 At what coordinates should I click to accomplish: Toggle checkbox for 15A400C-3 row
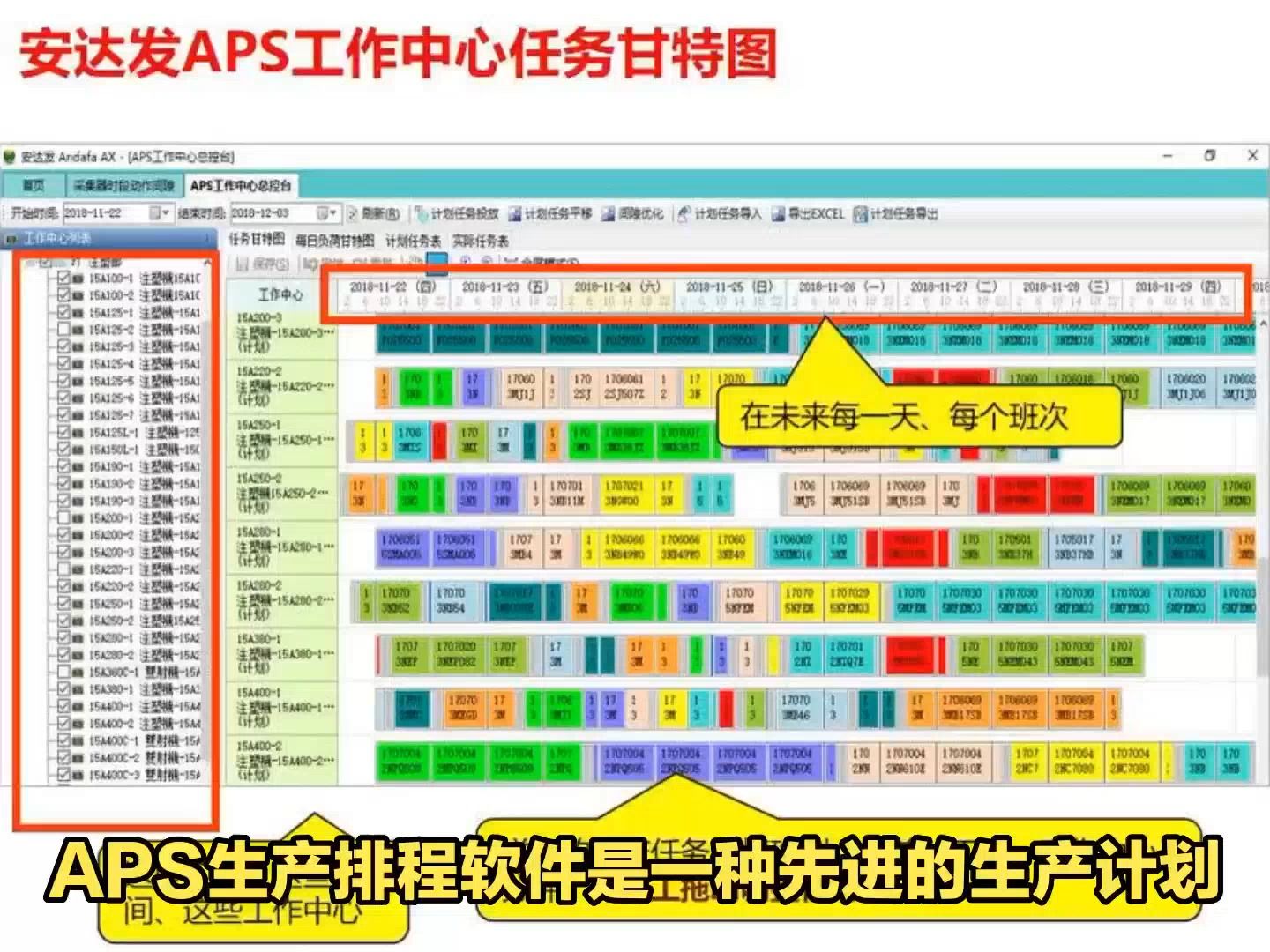(x=63, y=775)
